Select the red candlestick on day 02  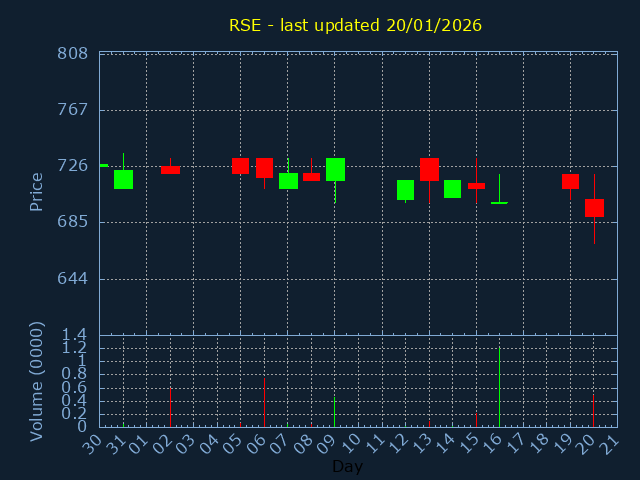(x=170, y=170)
